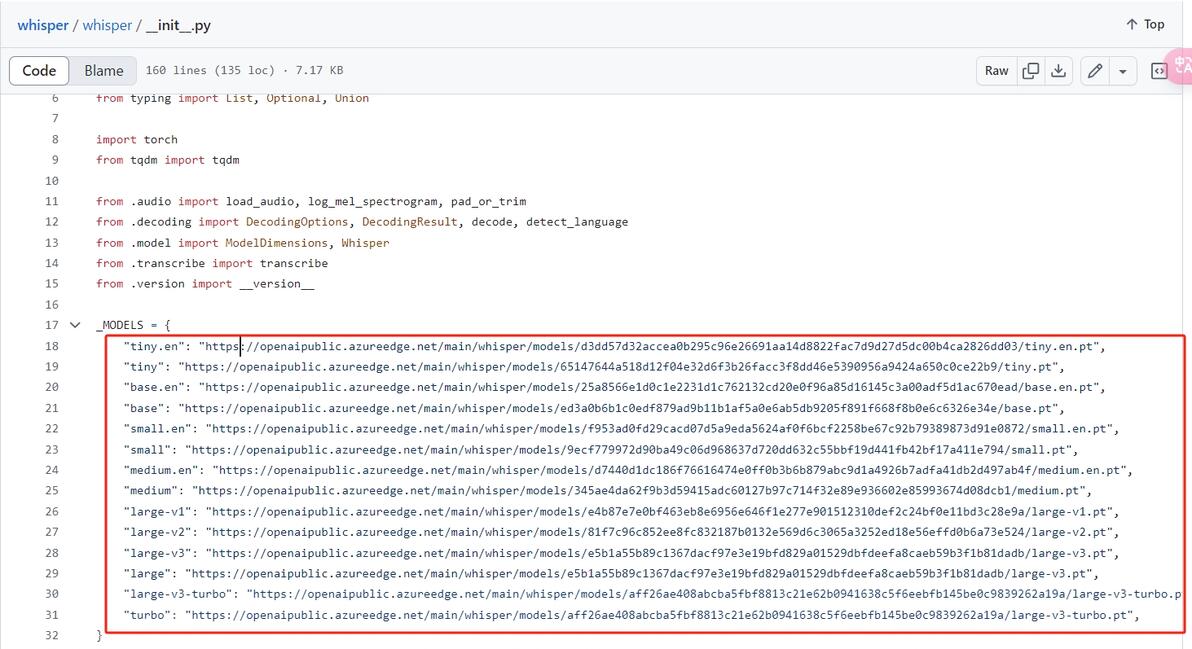The width and height of the screenshot is (1192, 649).
Task: Open the whisper folder breadcrumb
Action: [107, 25]
